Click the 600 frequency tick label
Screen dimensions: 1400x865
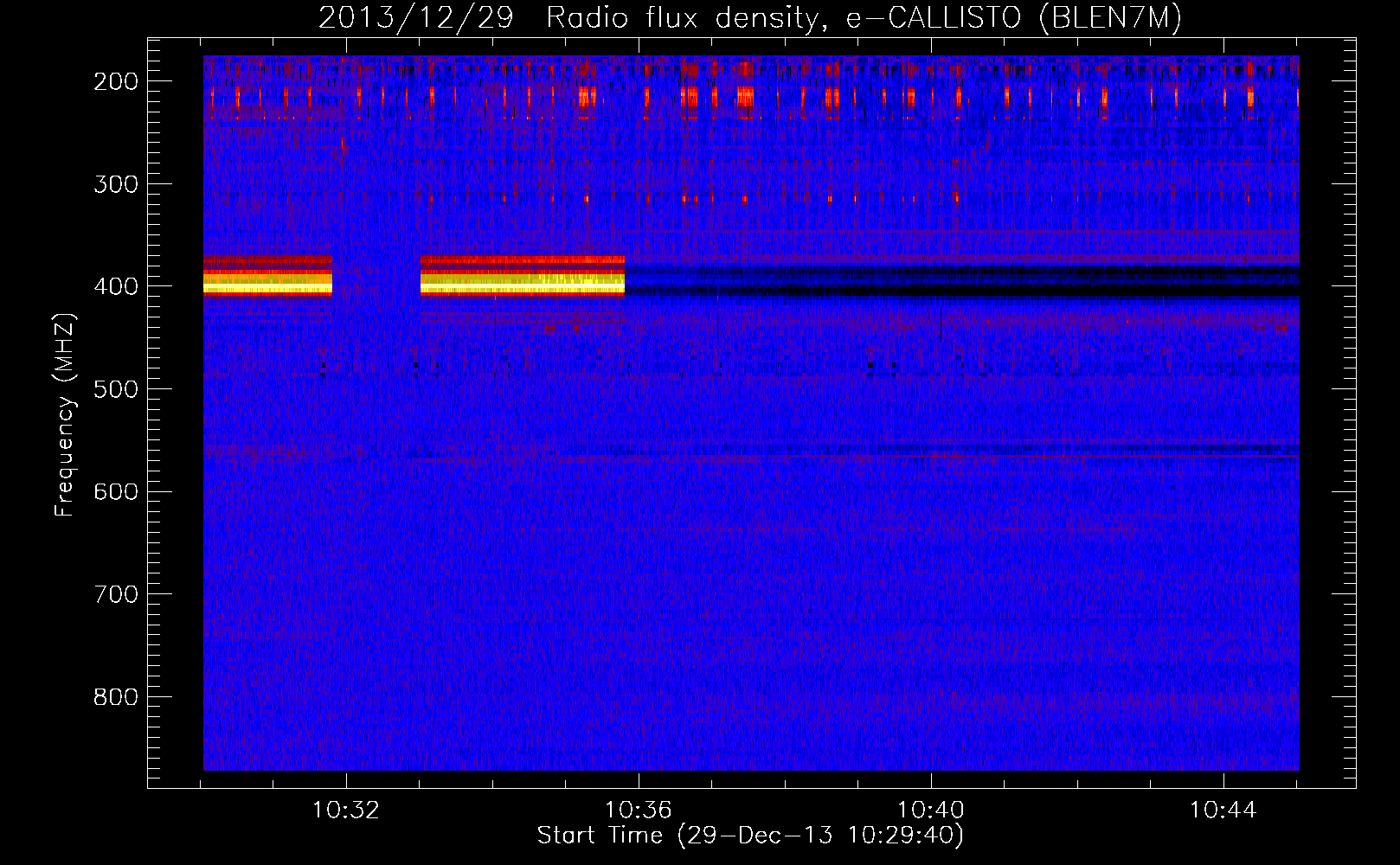click(116, 492)
